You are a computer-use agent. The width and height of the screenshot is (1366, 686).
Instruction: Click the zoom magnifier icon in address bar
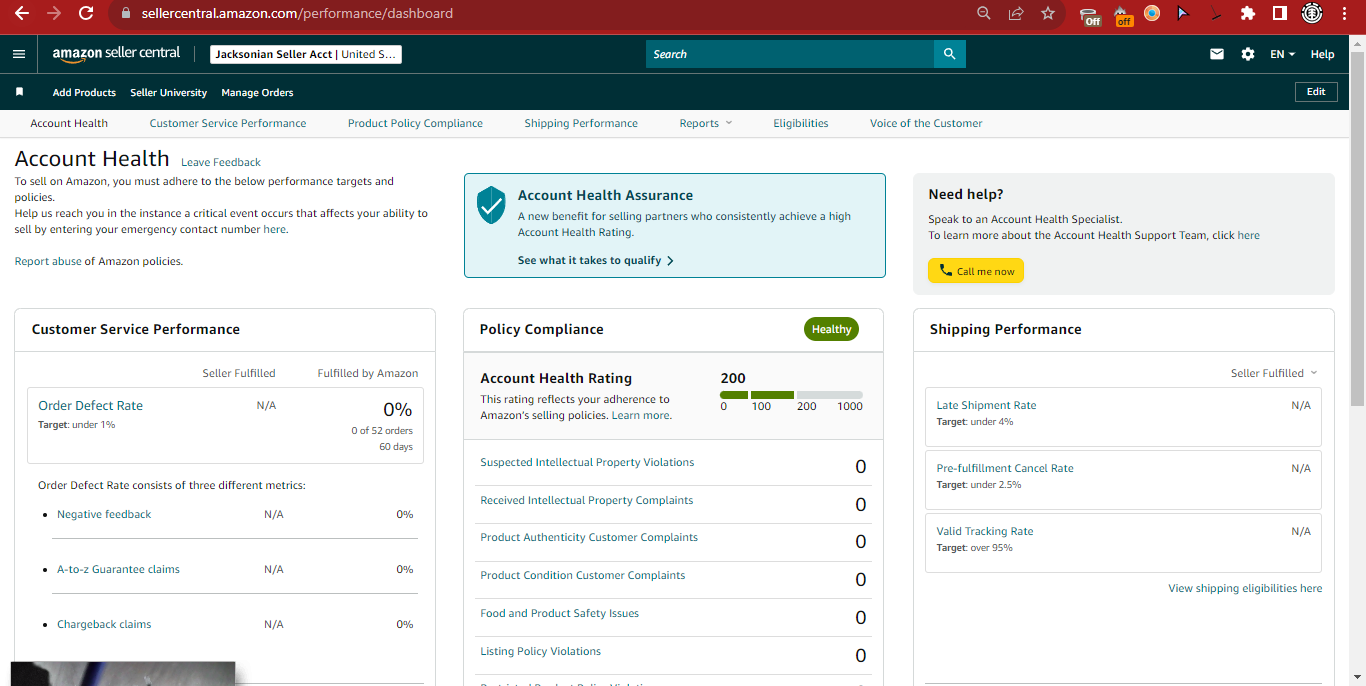pos(983,13)
